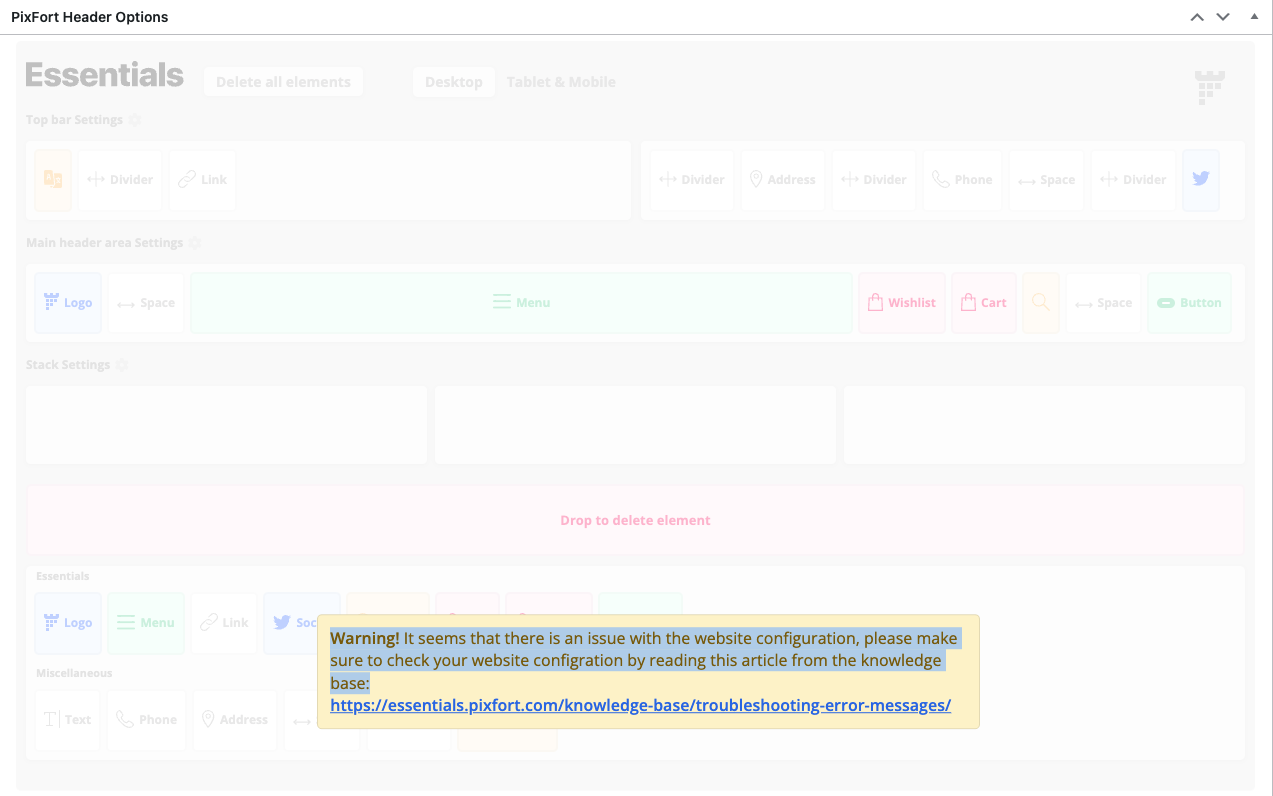
Task: Click the PixFort castle logo
Action: (1210, 88)
